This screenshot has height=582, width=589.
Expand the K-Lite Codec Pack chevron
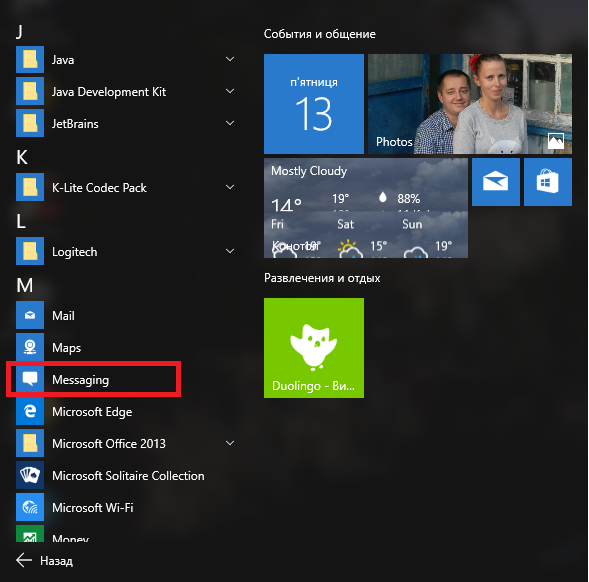pos(230,187)
